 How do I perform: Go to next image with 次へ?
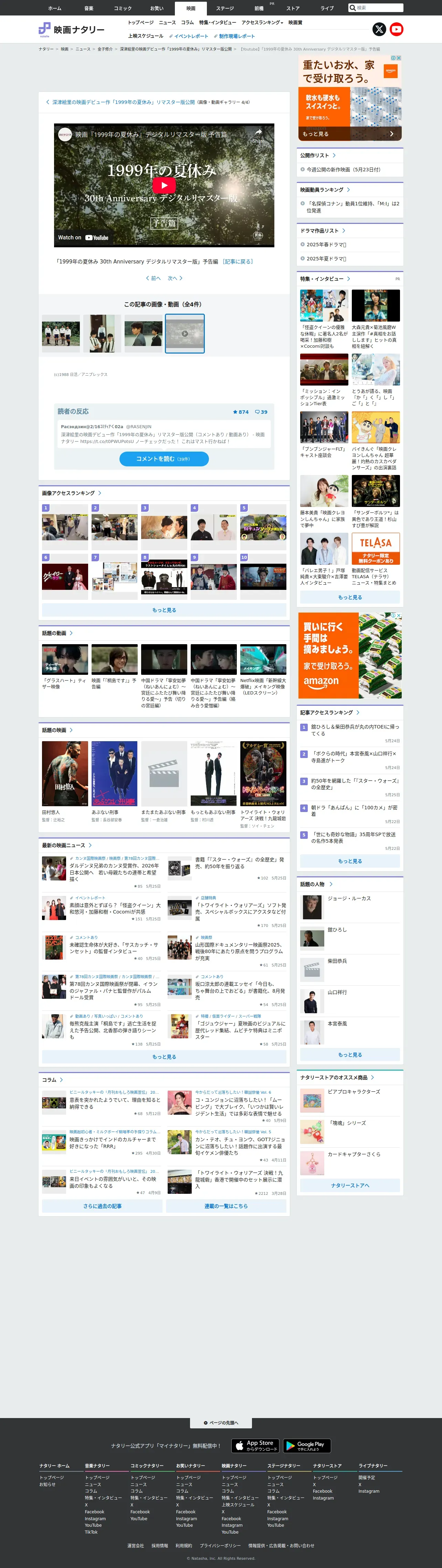click(175, 278)
